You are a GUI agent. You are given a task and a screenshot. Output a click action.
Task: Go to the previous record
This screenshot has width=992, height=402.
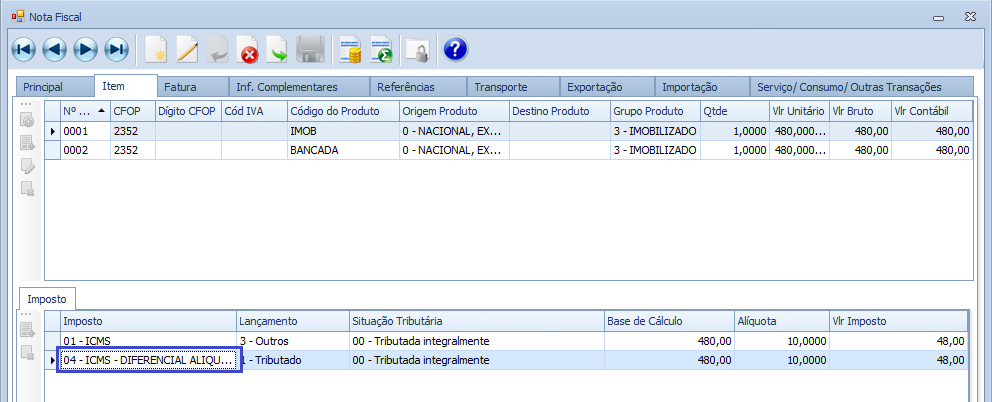pyautogui.click(x=55, y=49)
